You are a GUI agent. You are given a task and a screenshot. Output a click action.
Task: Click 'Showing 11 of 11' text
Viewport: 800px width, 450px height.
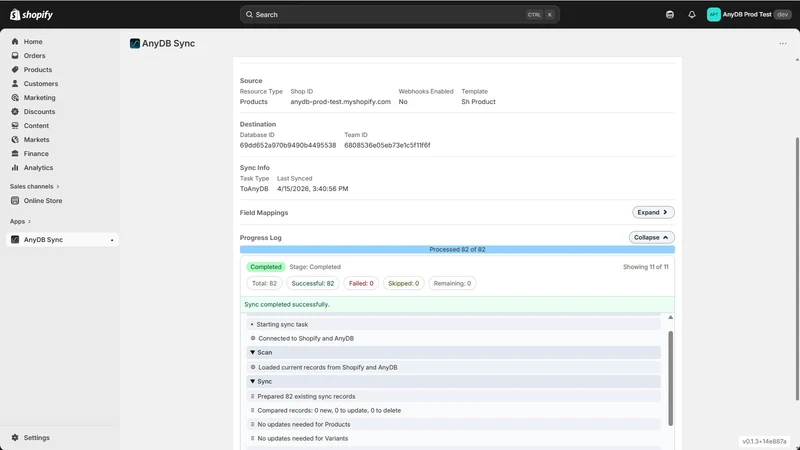tap(645, 267)
